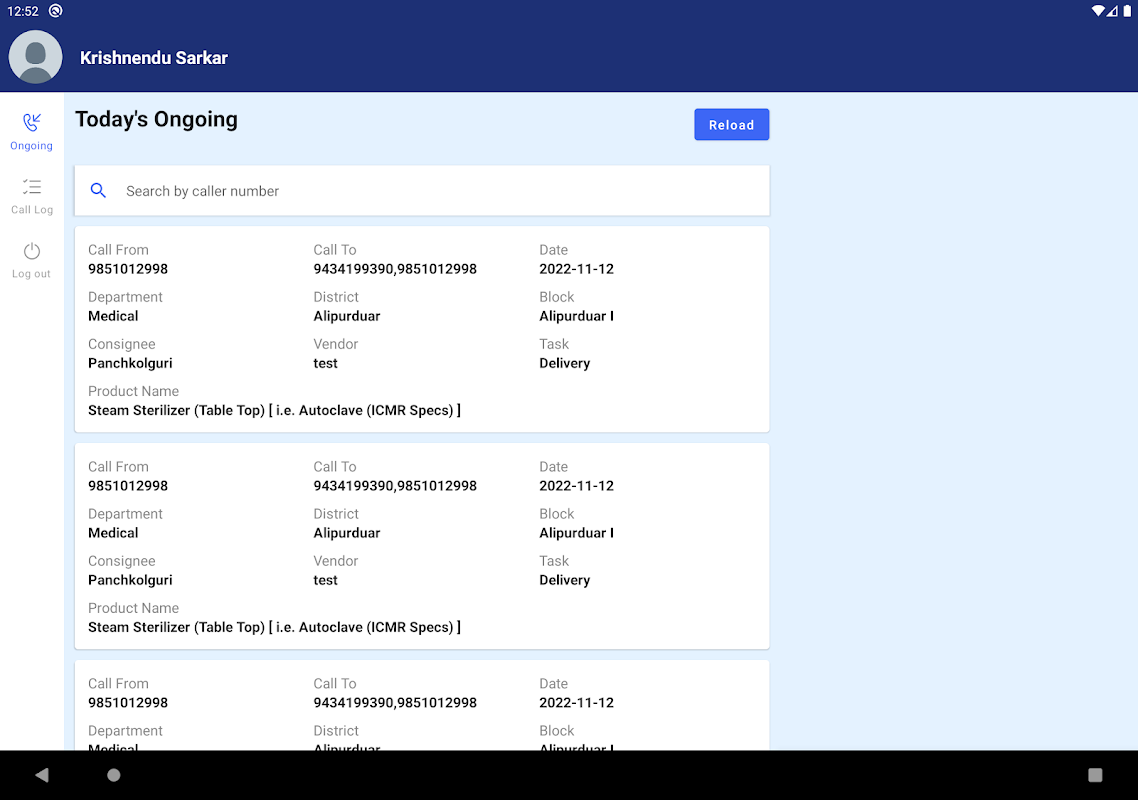This screenshot has height=800, width=1138.
Task: Click vendor test in second card
Action: [325, 580]
